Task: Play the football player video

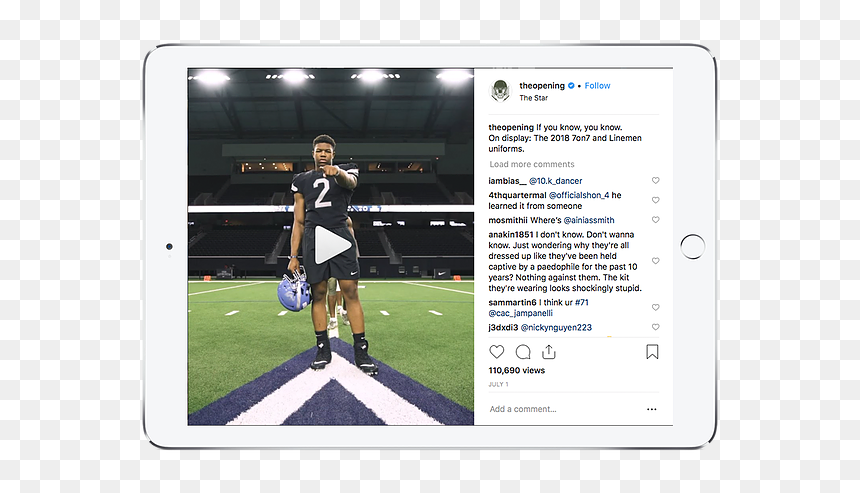Action: (x=332, y=245)
